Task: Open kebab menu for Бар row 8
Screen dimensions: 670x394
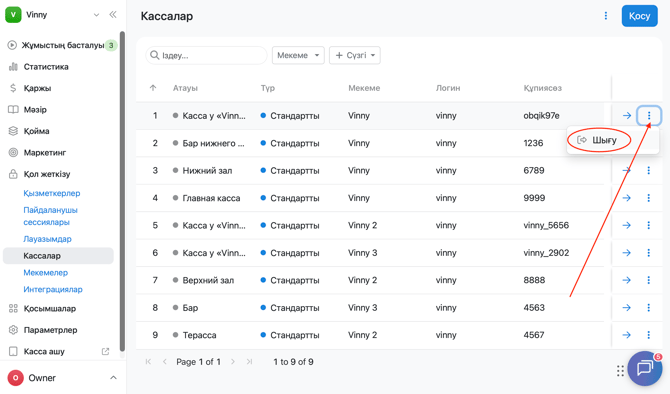Action: pos(649,307)
